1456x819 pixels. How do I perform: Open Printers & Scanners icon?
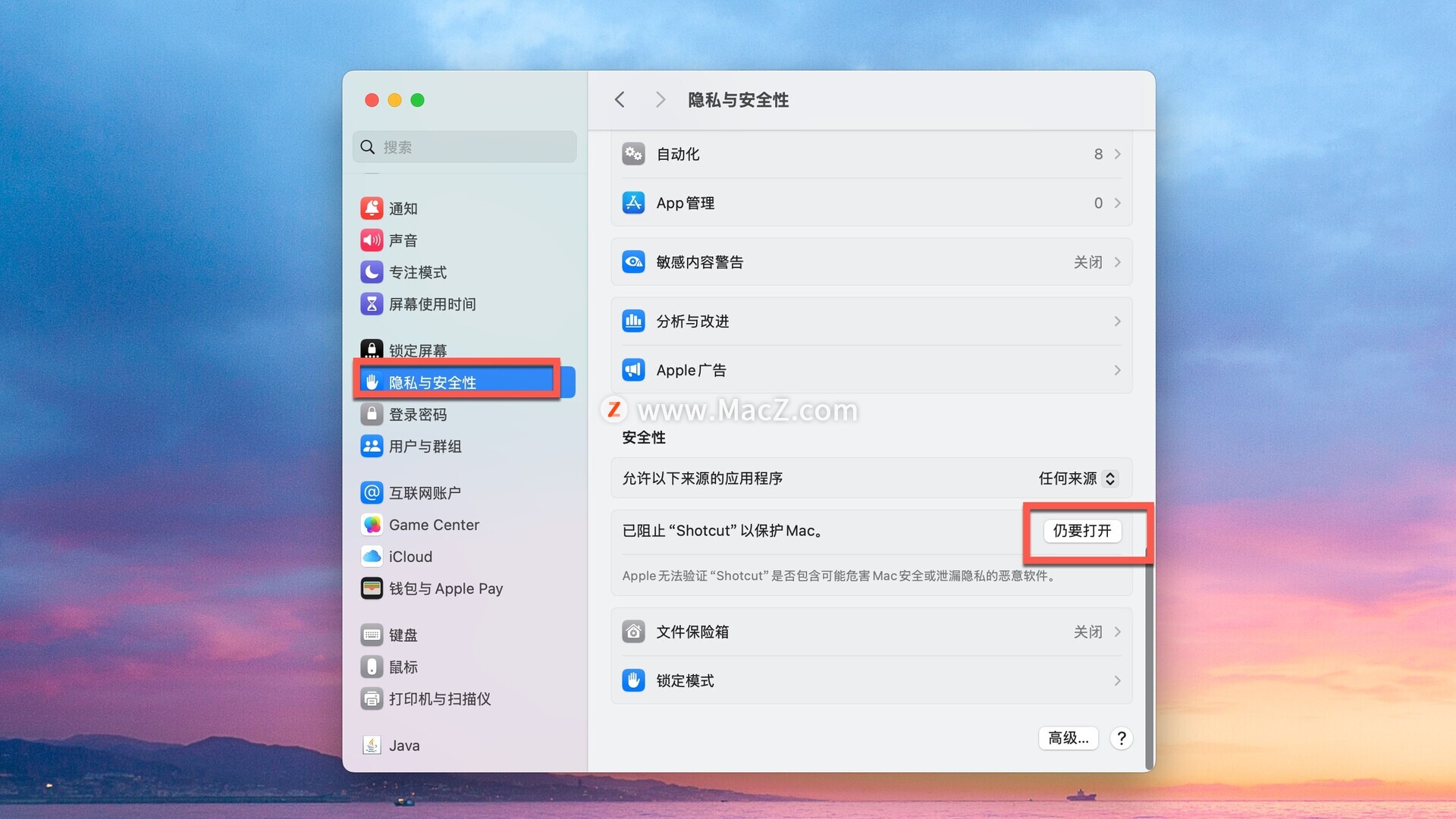click(372, 698)
